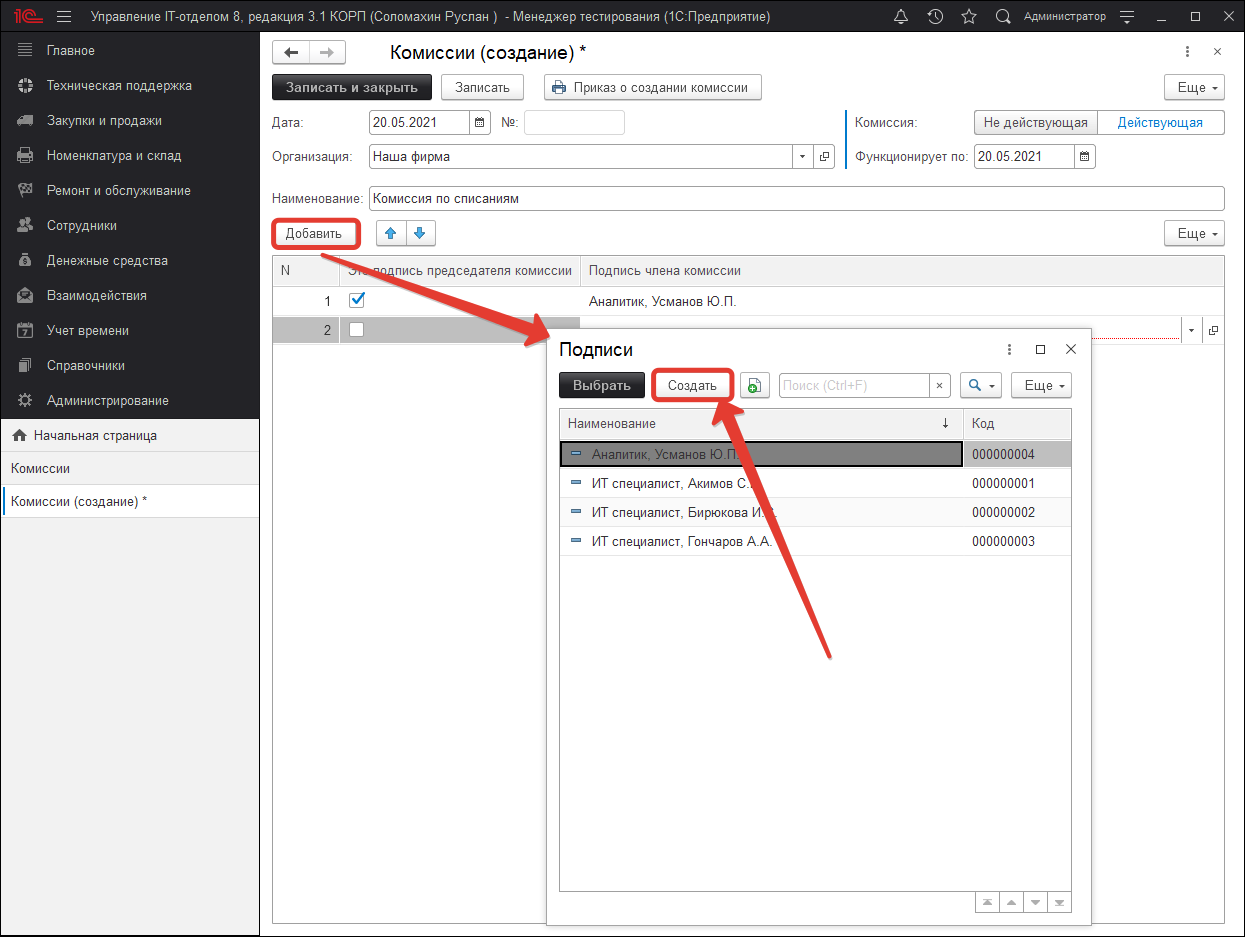
Task: Move row down with blue down arrow
Action: [420, 234]
